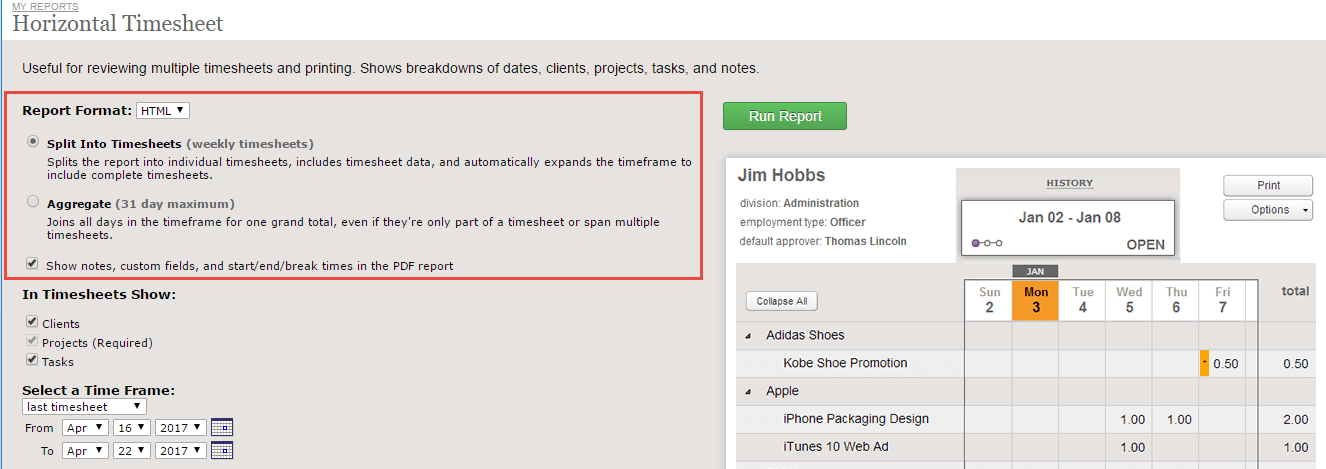
Task: Open the To day dropdown showing 22
Action: (x=132, y=451)
